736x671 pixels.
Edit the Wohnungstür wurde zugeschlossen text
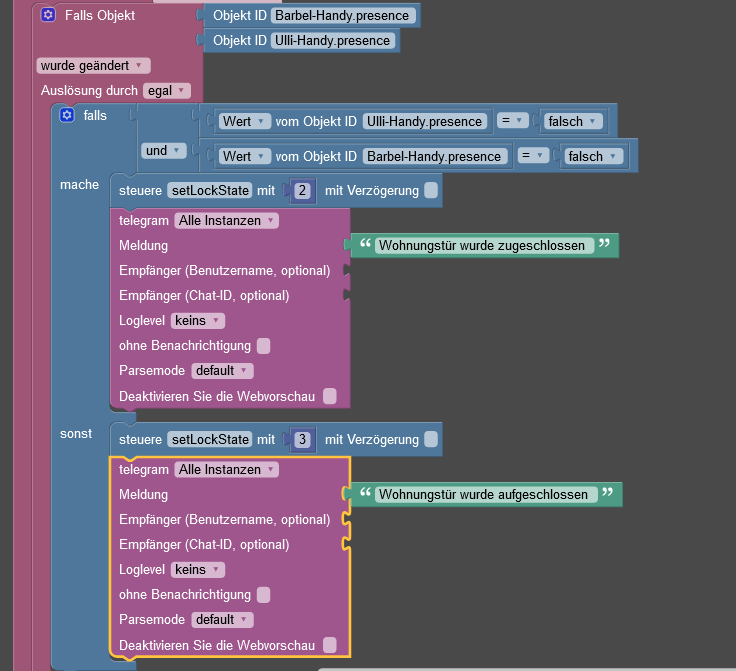coord(482,245)
